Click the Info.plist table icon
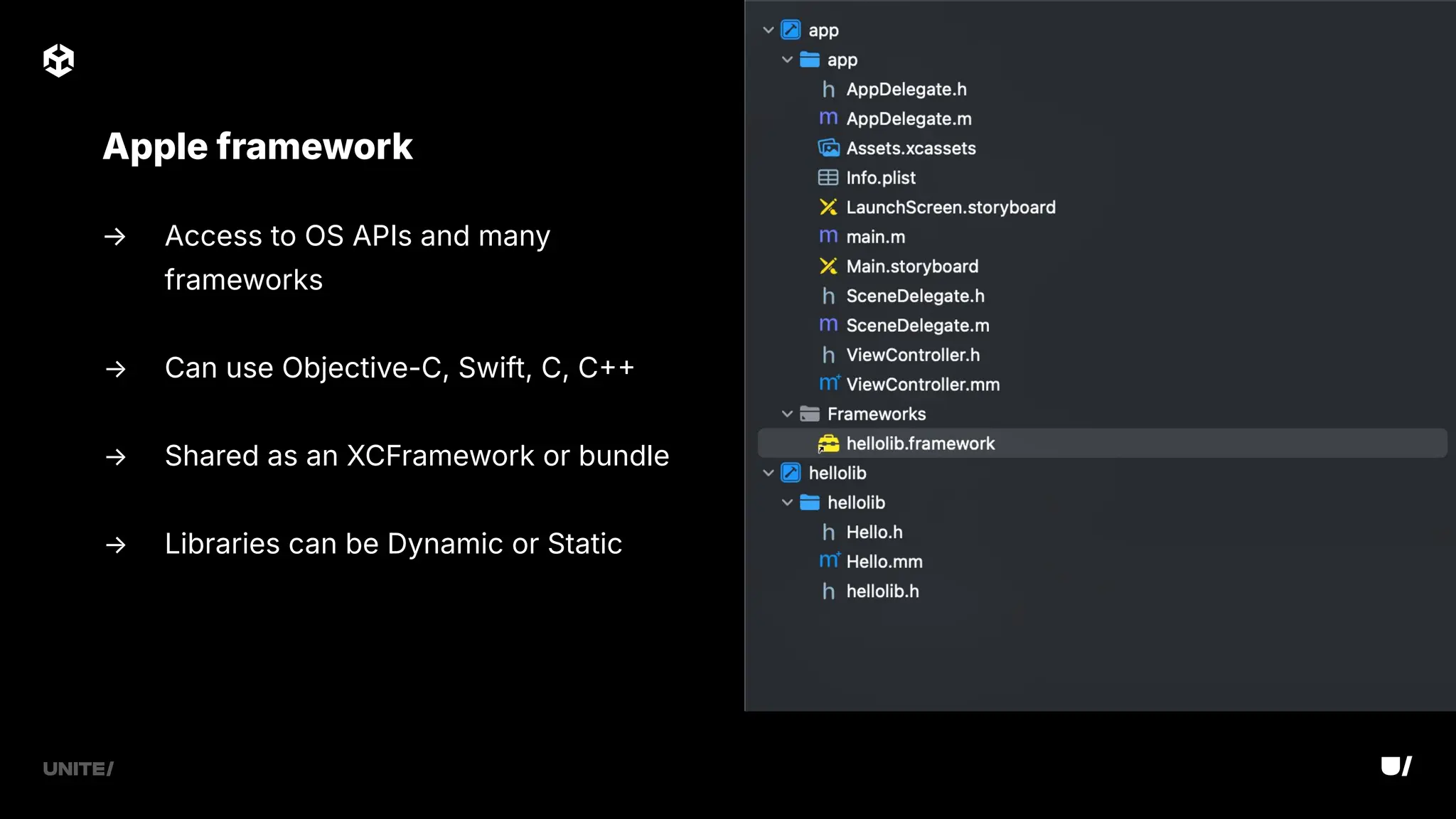1456x819 pixels. tap(828, 177)
